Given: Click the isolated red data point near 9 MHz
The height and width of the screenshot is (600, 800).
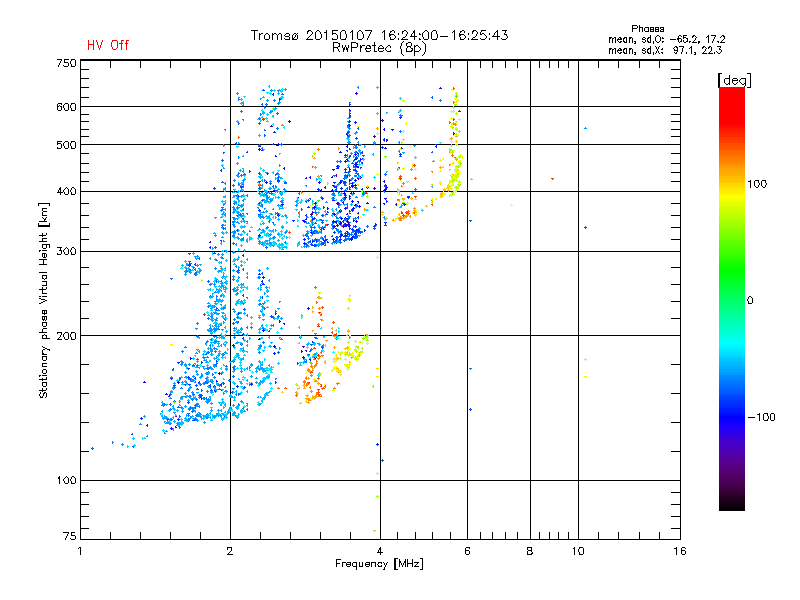Looking at the screenshot, I should 553,179.
